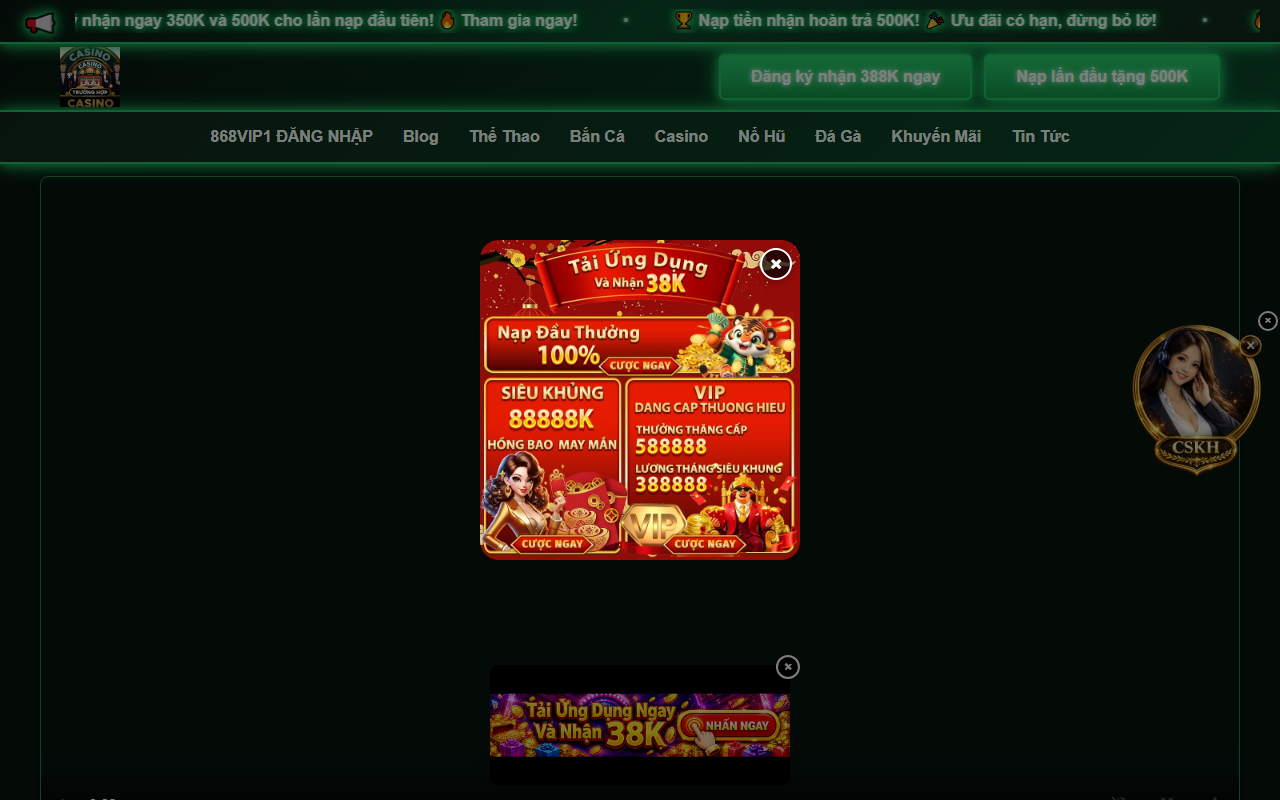Open Khuyến Mãi promotions page
Viewport: 1280px width, 800px height.
pyautogui.click(x=936, y=136)
